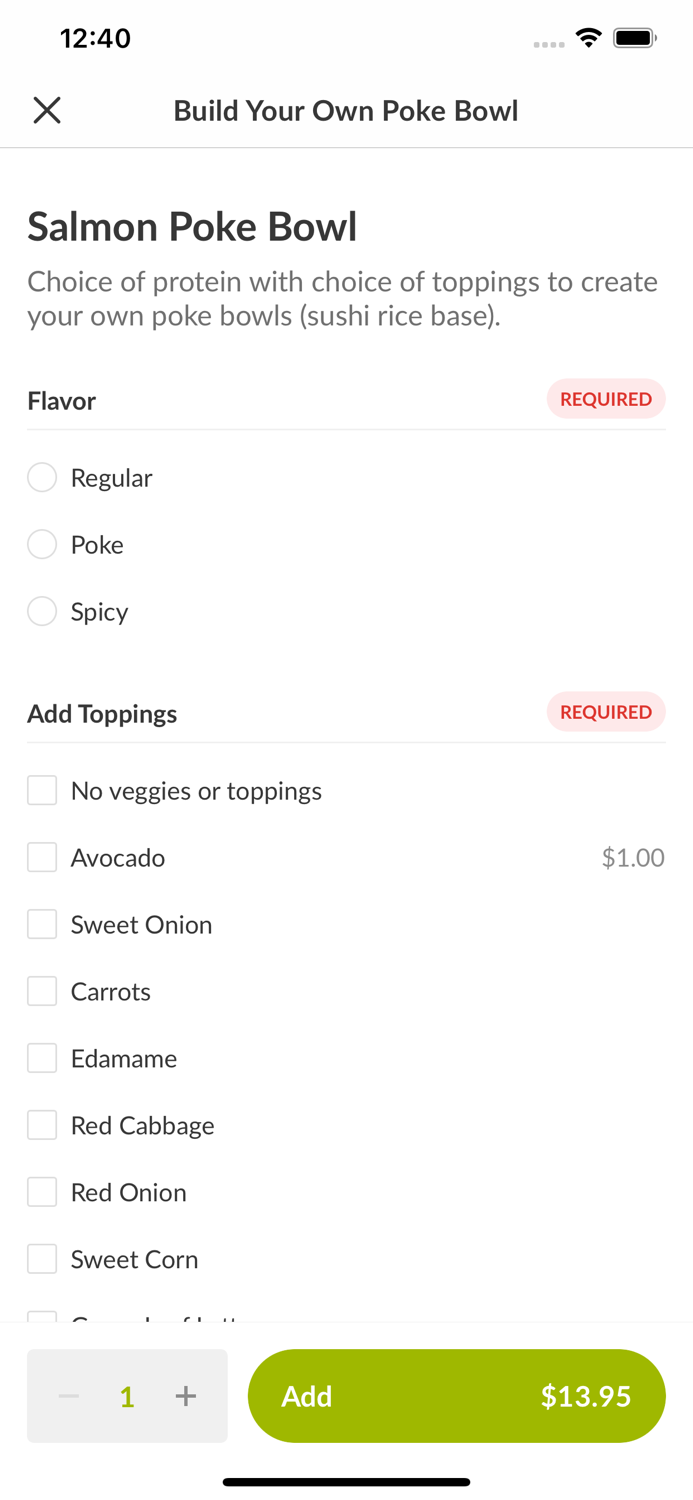Screen dimensions: 693x1500
Task: Tap the minus icon to decrease quantity
Action: pyautogui.click(x=68, y=1396)
